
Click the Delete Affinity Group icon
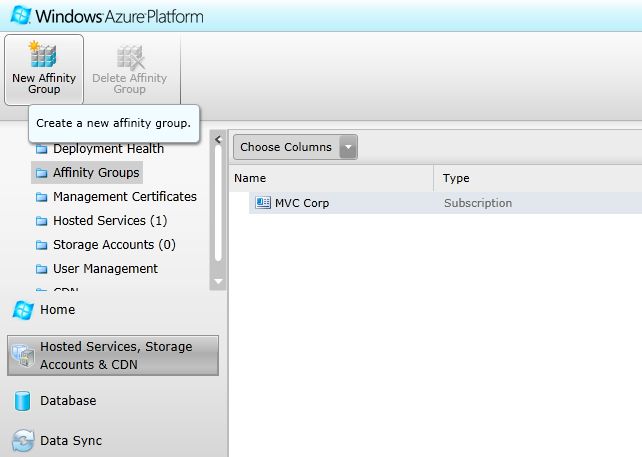(x=130, y=55)
